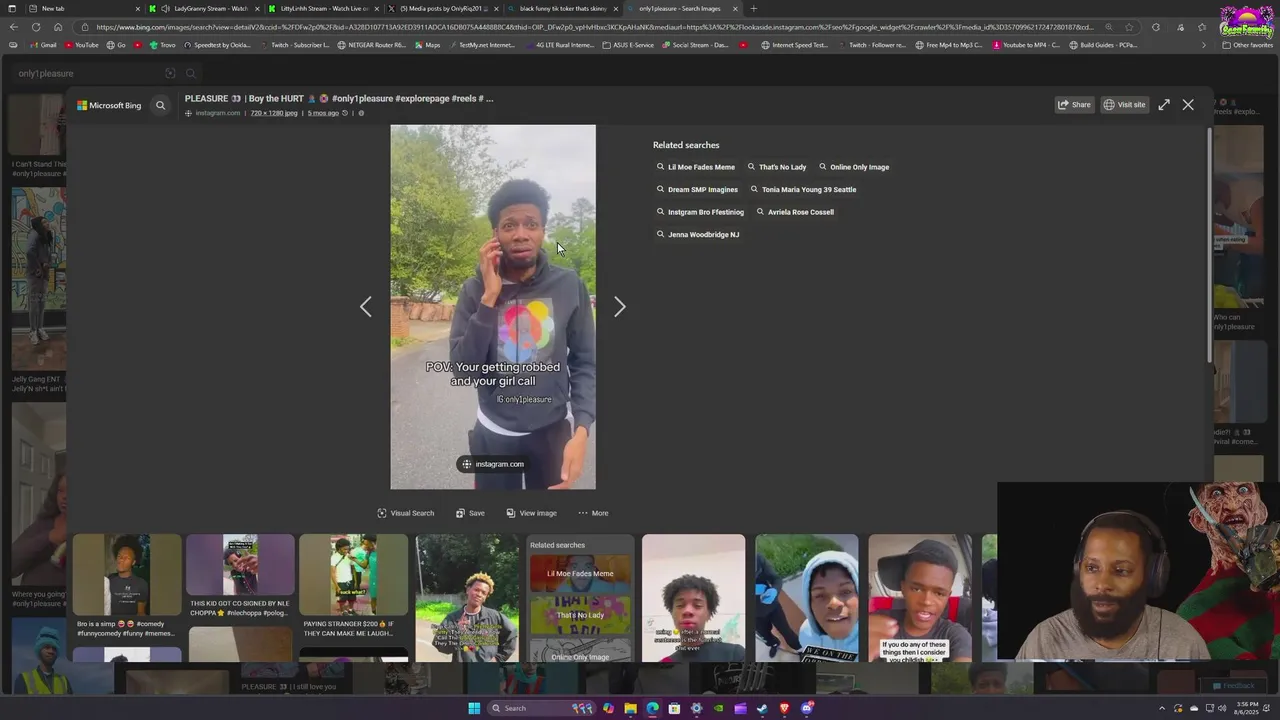Search related term Tonia Maria Young 39 Seattle

point(803,189)
